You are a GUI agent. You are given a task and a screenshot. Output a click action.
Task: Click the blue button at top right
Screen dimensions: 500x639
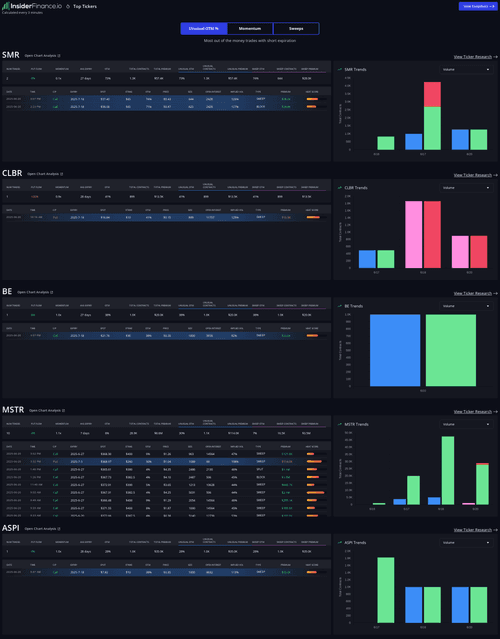[478, 6]
